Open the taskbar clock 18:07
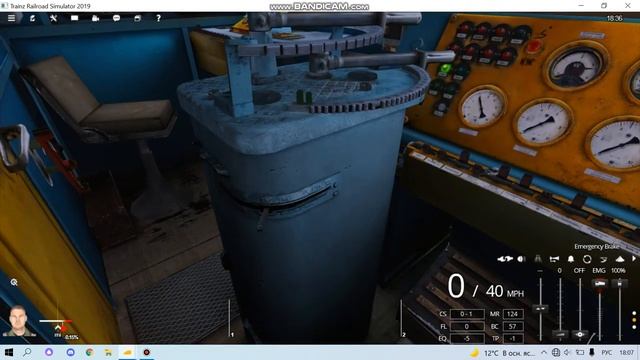The width and height of the screenshot is (640, 360). [627, 353]
